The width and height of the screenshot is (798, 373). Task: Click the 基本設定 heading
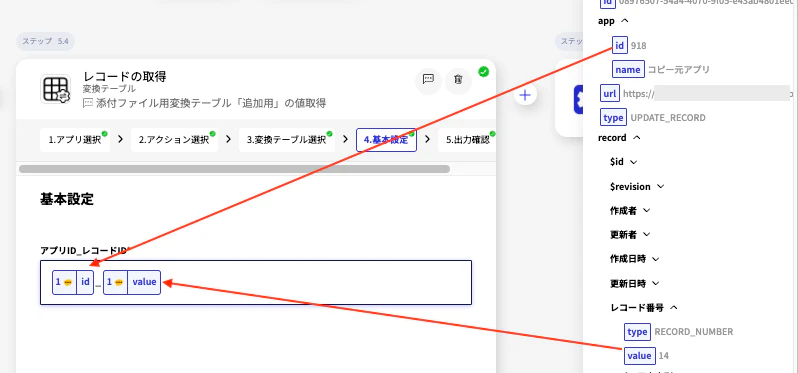tap(67, 199)
